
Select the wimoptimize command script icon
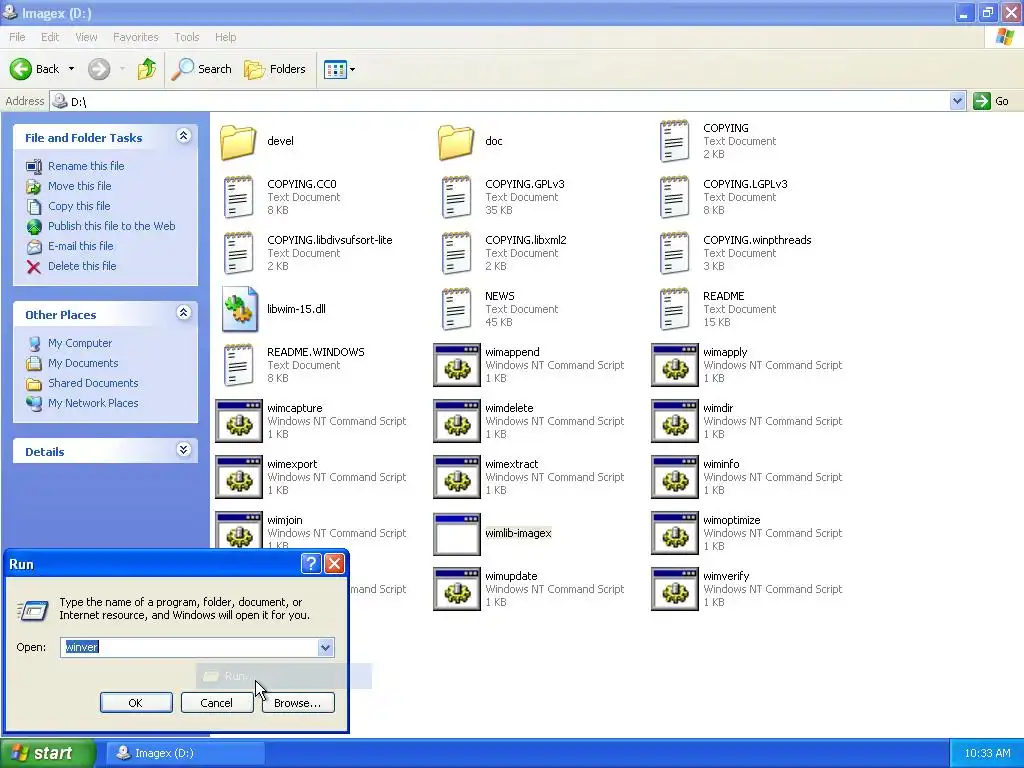[x=675, y=534]
